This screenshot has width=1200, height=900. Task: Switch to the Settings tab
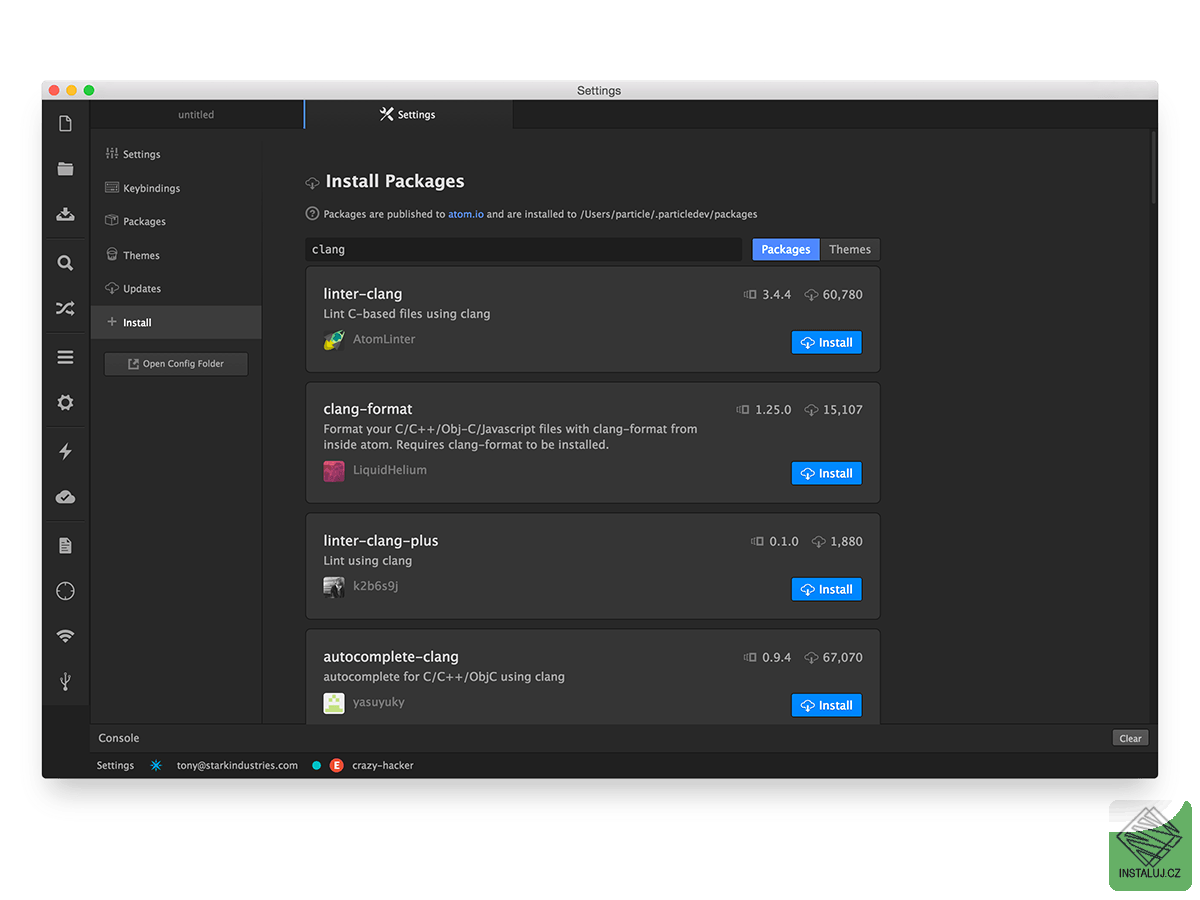coord(408,114)
